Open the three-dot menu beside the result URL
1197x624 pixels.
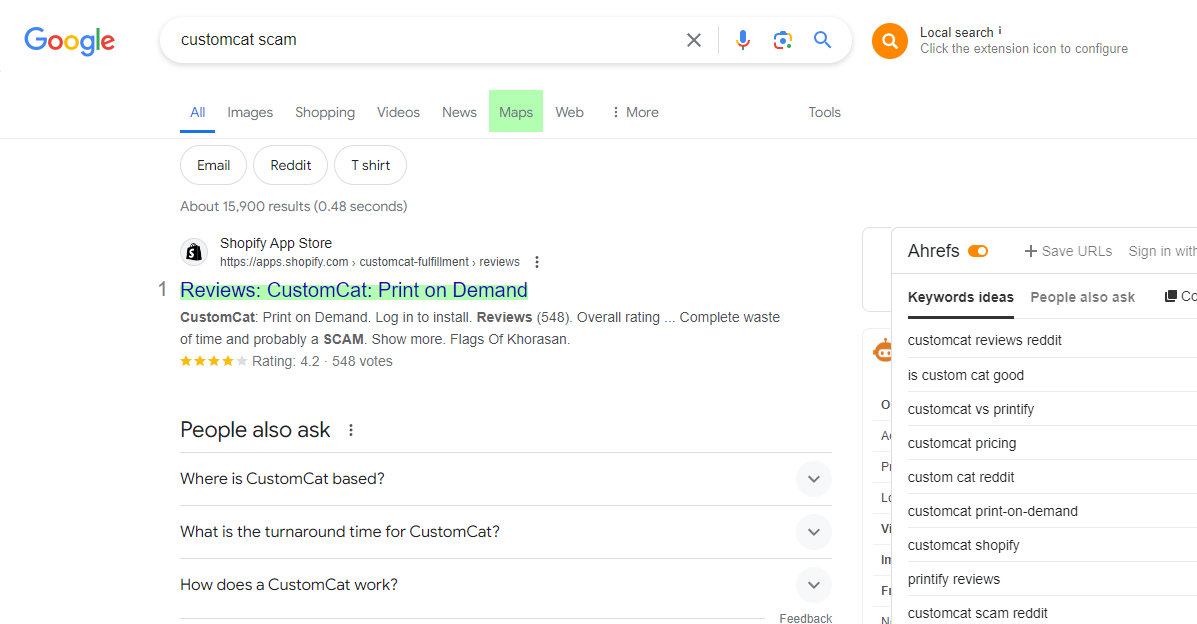(537, 261)
